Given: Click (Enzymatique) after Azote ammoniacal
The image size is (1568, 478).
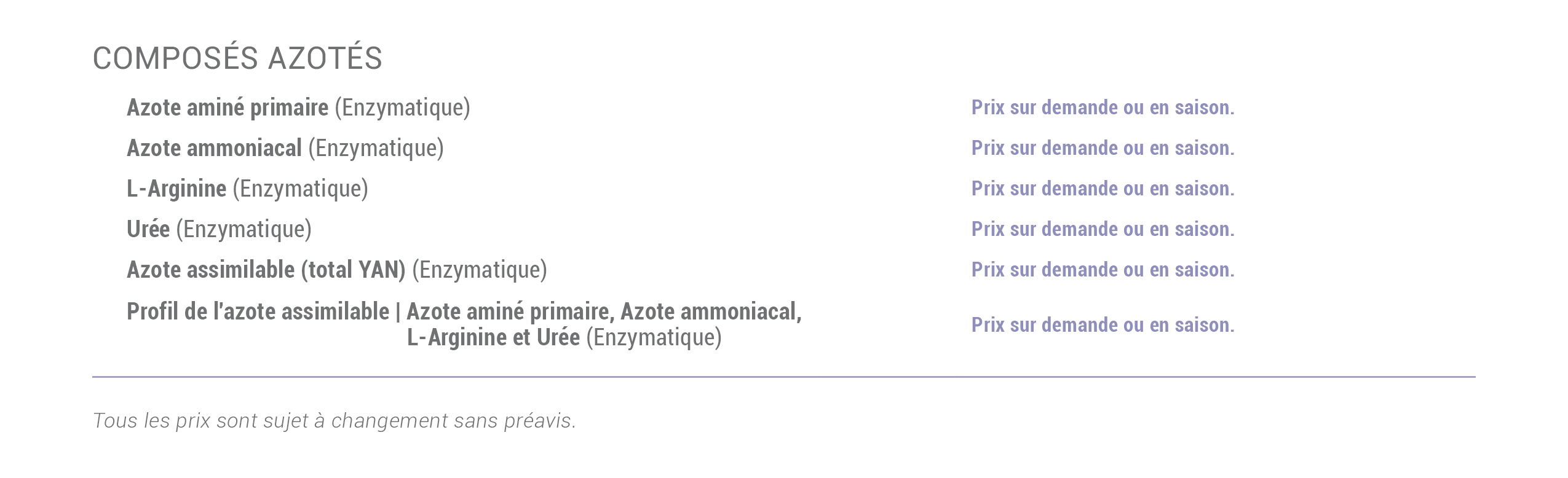Looking at the screenshot, I should [376, 148].
